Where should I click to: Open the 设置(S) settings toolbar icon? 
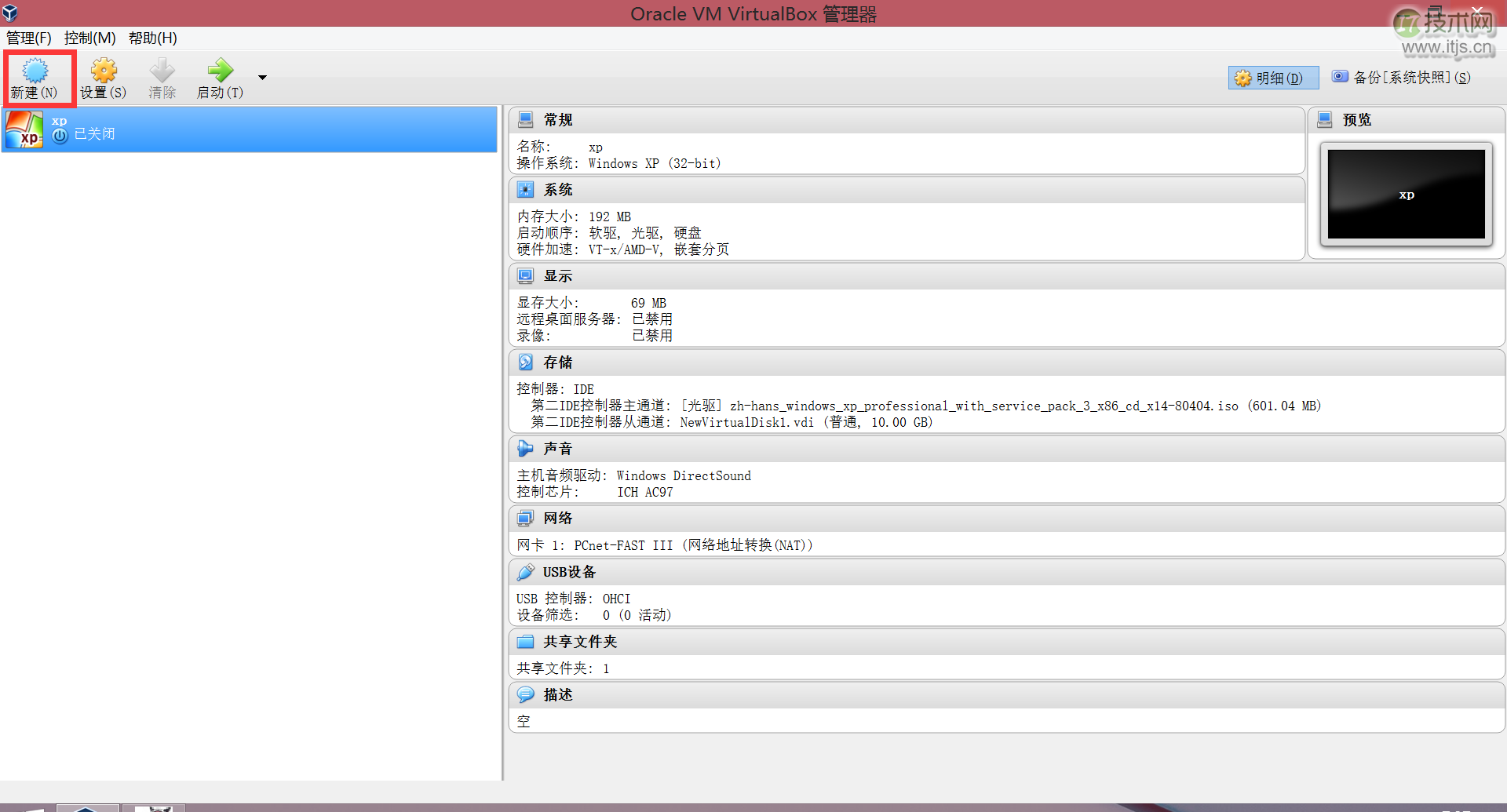click(x=103, y=71)
